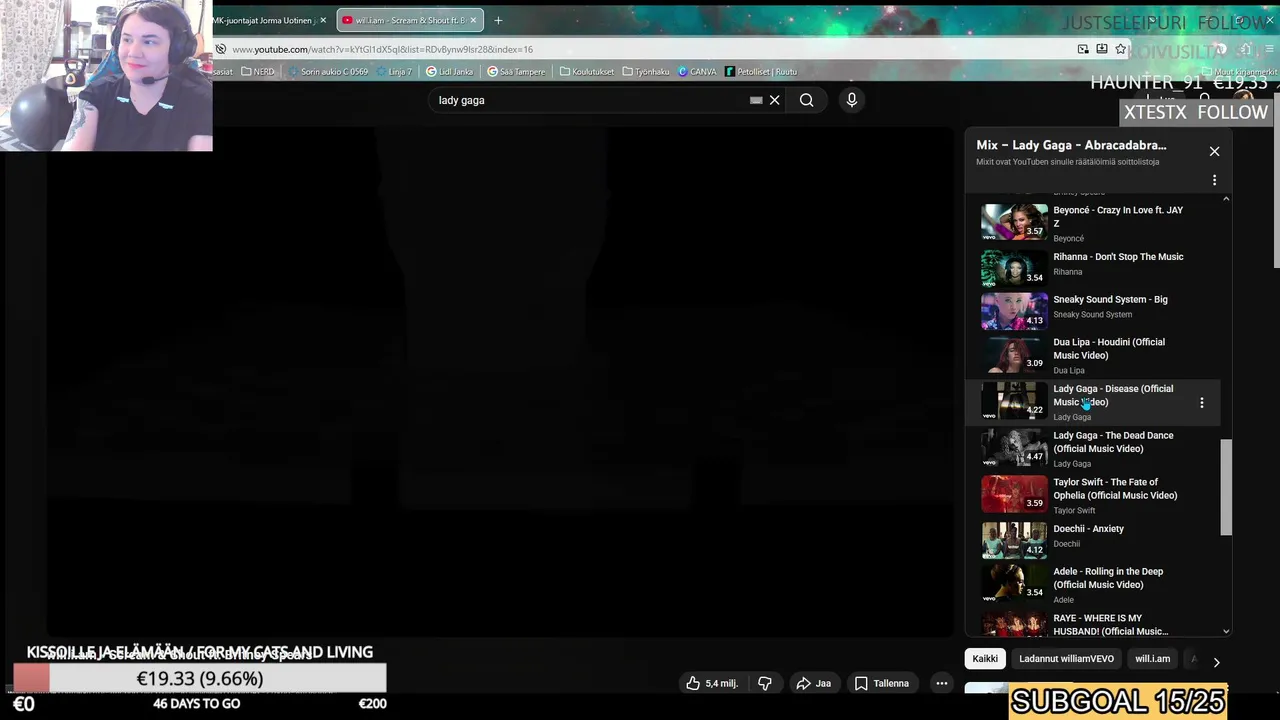
Task: Play Beyoncé - Crazy In Love thumbnail
Action: (1014, 222)
